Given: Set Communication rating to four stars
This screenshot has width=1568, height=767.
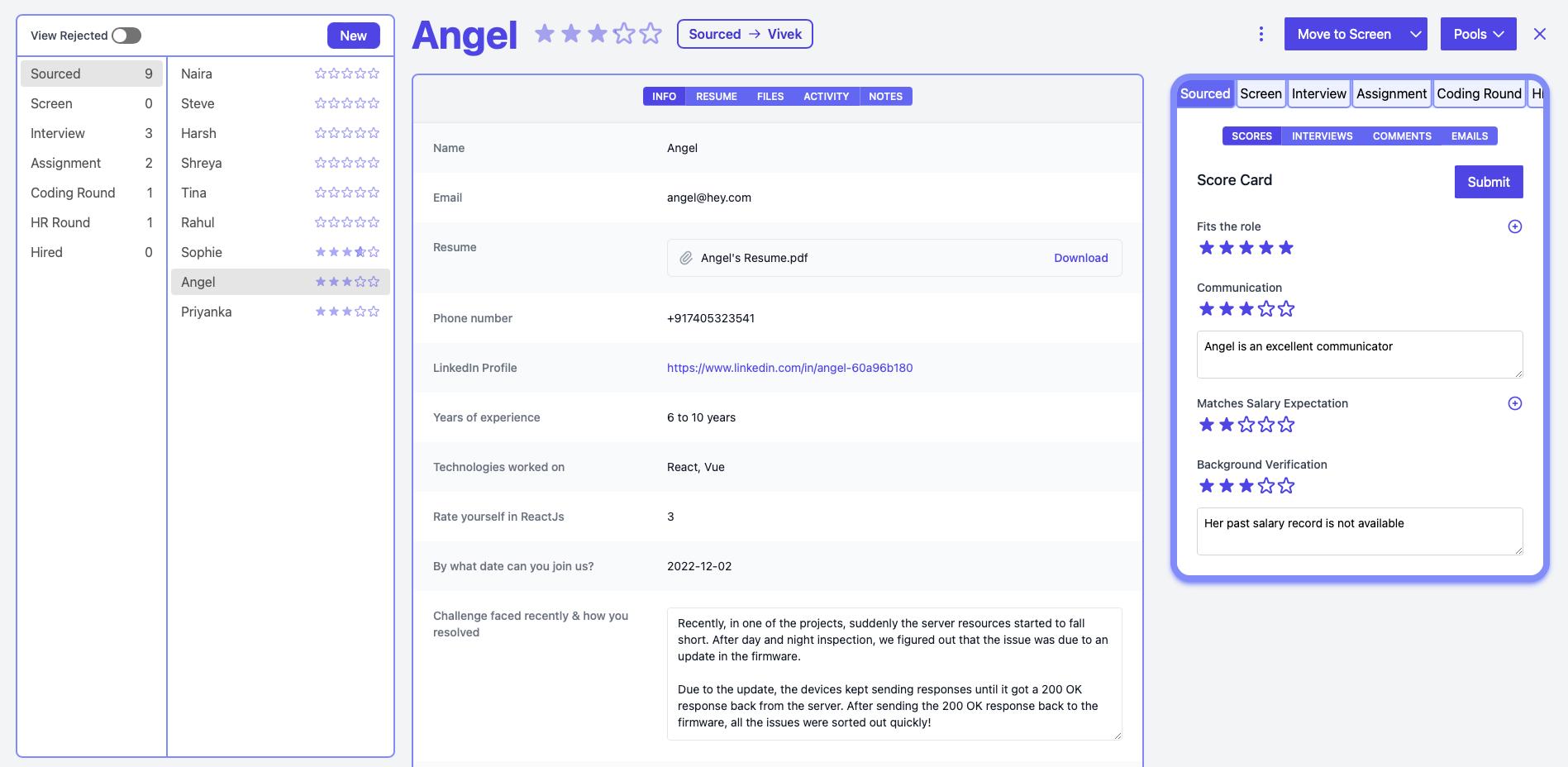Looking at the screenshot, I should [x=1266, y=309].
